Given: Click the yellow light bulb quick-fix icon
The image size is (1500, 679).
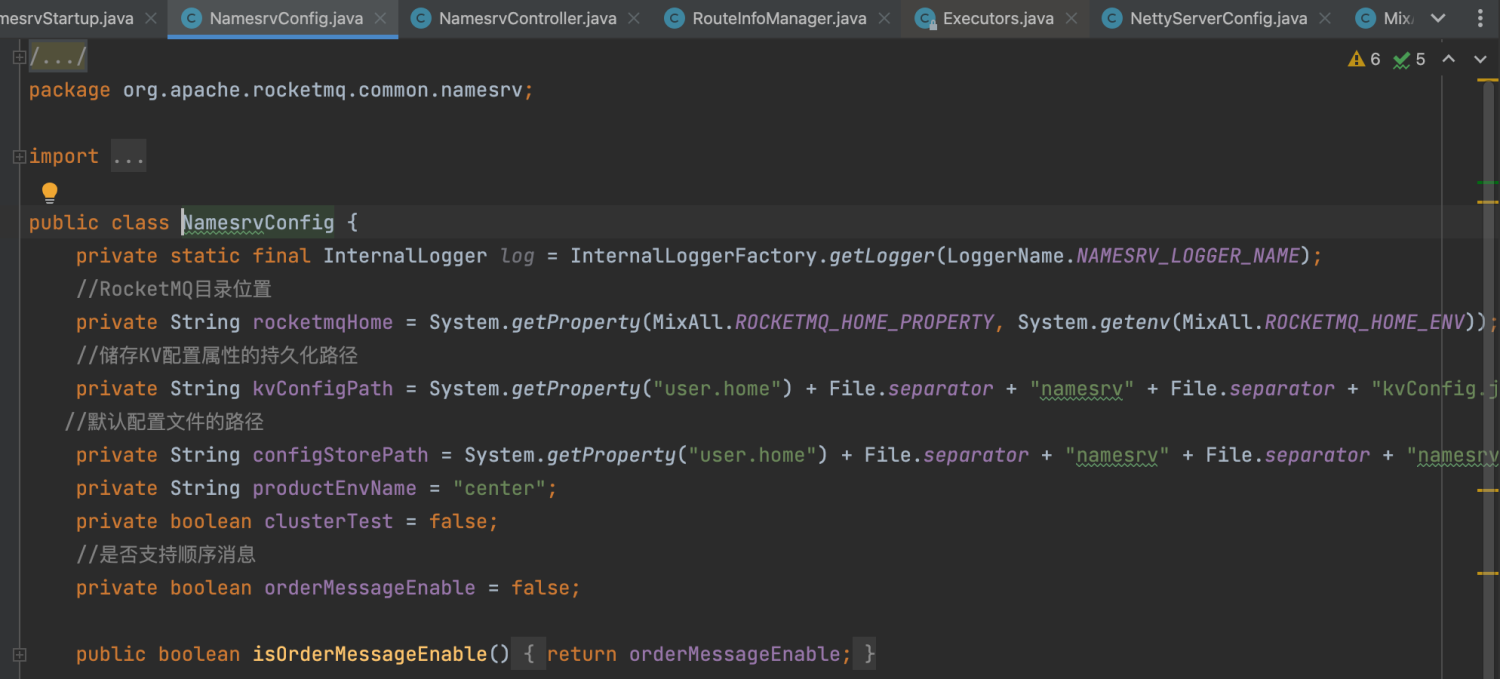Looking at the screenshot, I should pos(49,192).
